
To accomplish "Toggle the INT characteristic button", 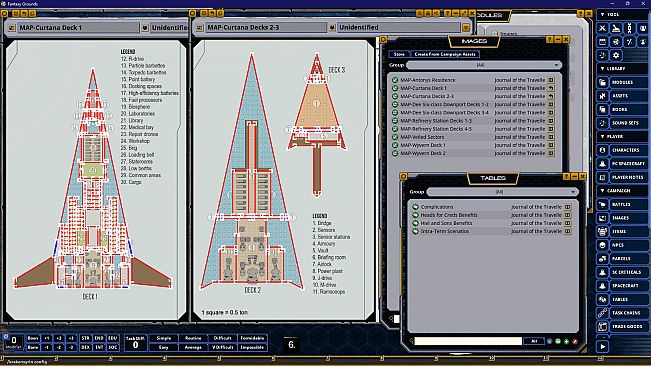I will point(99,347).
